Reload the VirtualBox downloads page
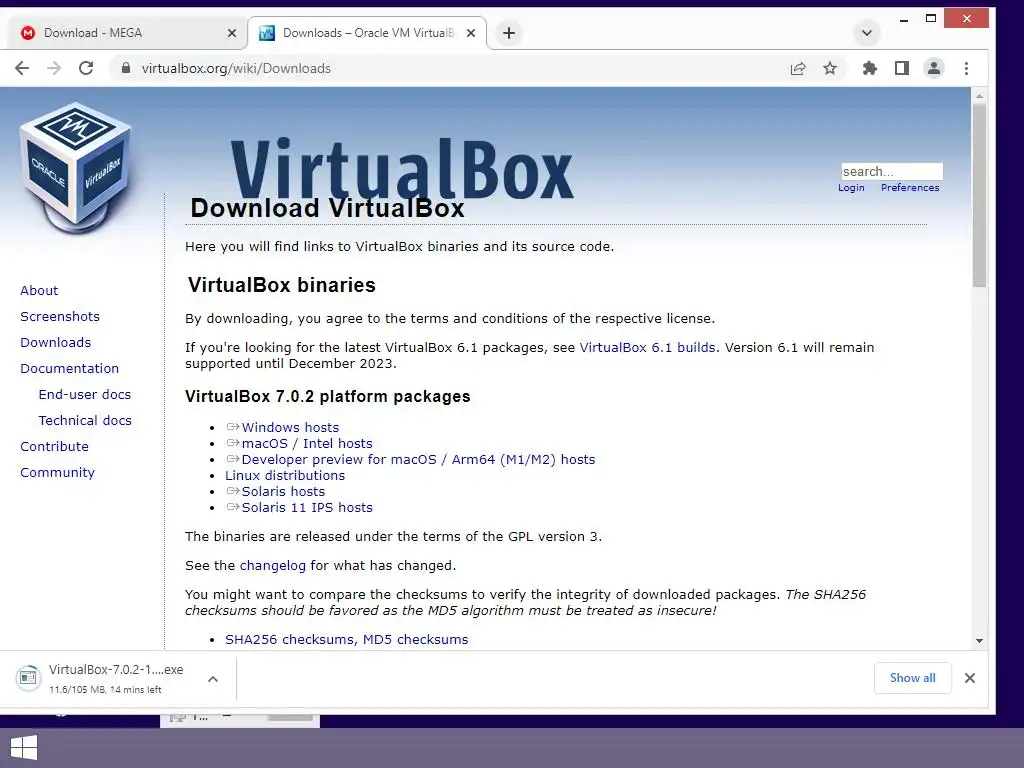Image resolution: width=1024 pixels, height=768 pixels. (86, 68)
